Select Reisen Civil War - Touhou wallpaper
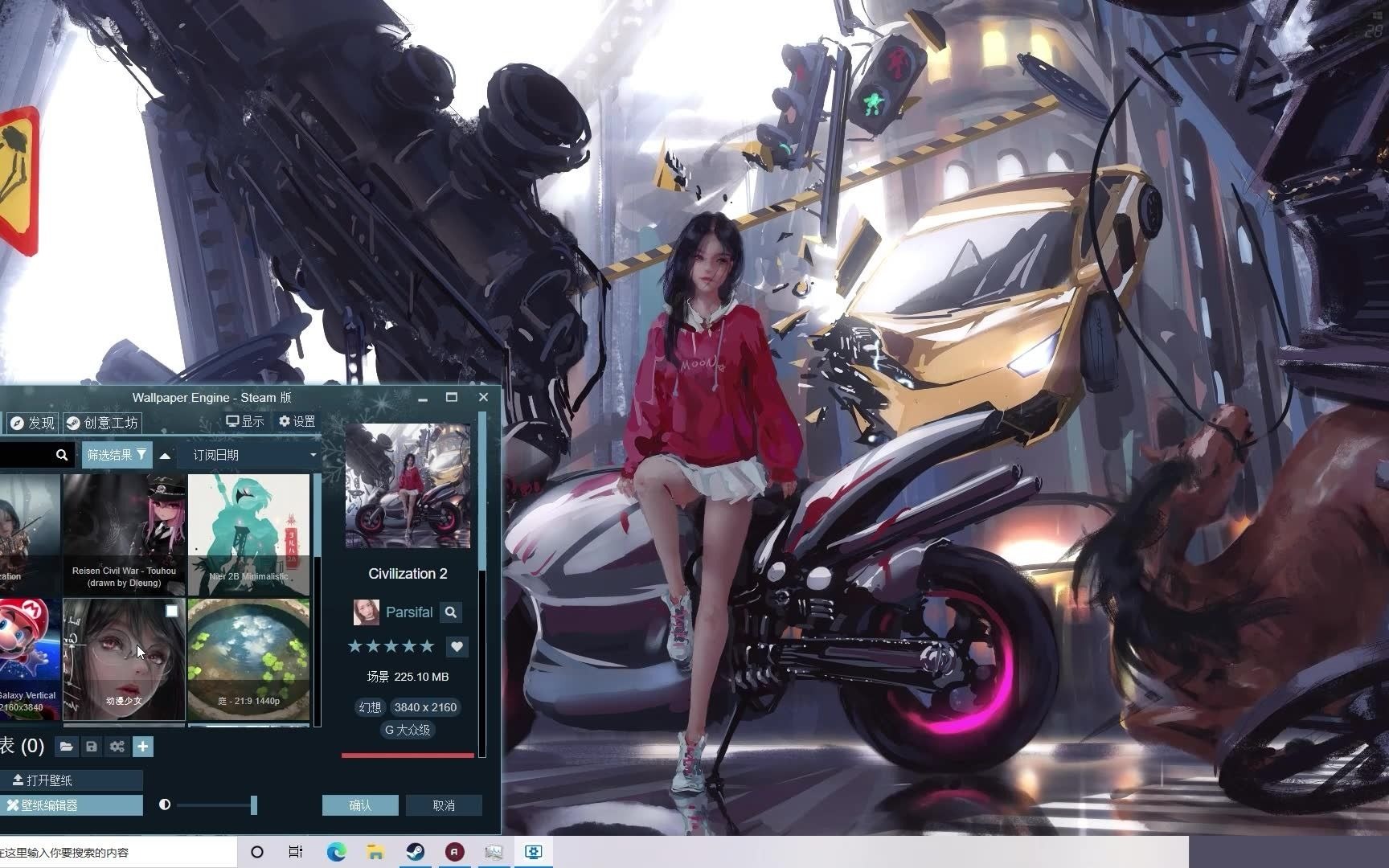1389x868 pixels. [124, 534]
